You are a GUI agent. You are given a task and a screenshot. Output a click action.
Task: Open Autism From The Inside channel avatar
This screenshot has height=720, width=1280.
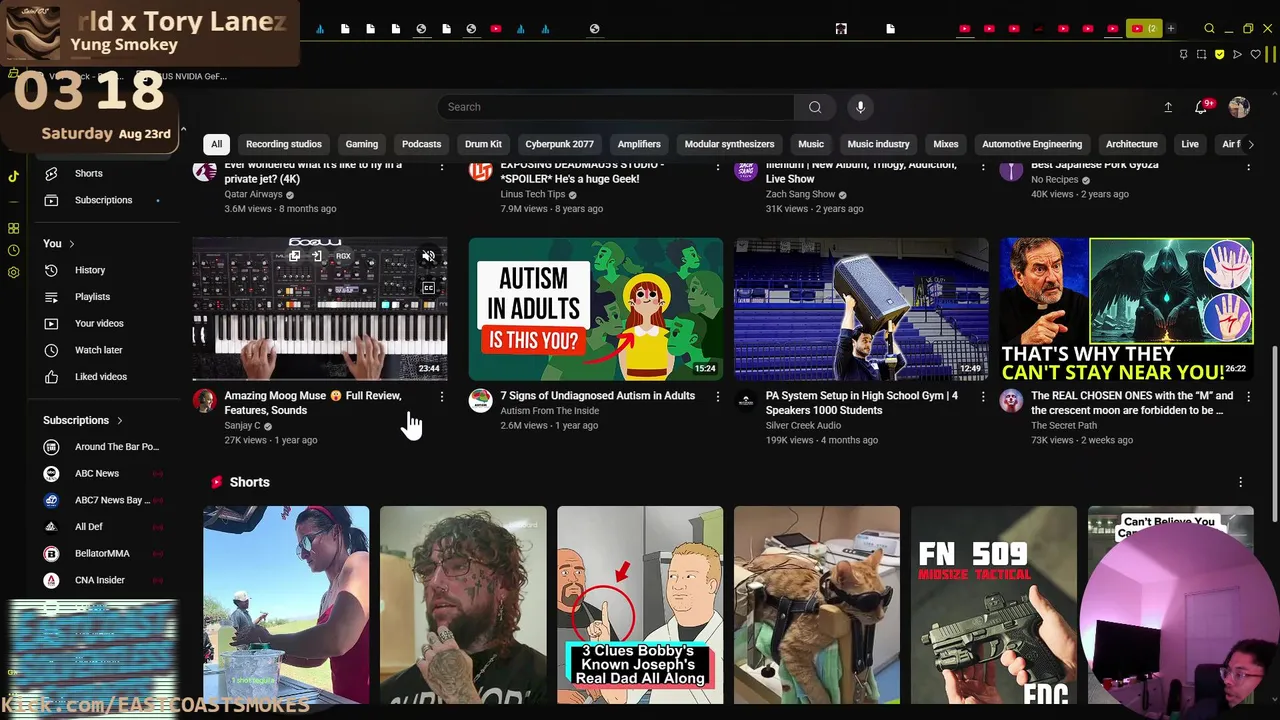[x=480, y=401]
